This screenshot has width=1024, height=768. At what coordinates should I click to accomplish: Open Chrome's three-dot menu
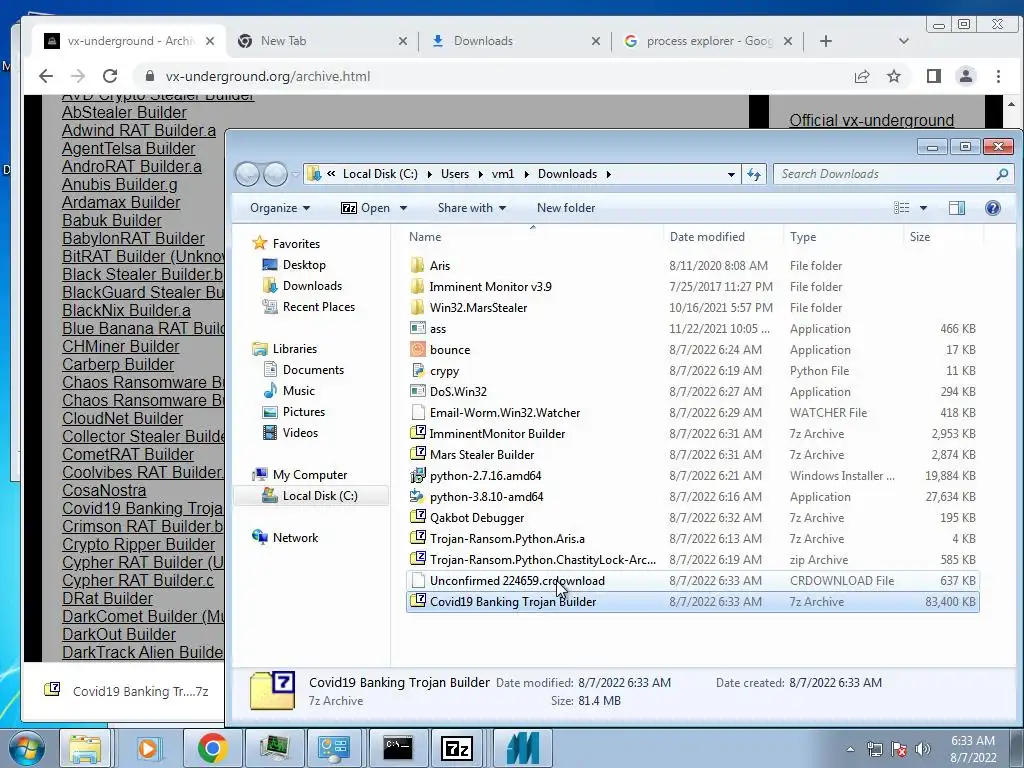(999, 76)
